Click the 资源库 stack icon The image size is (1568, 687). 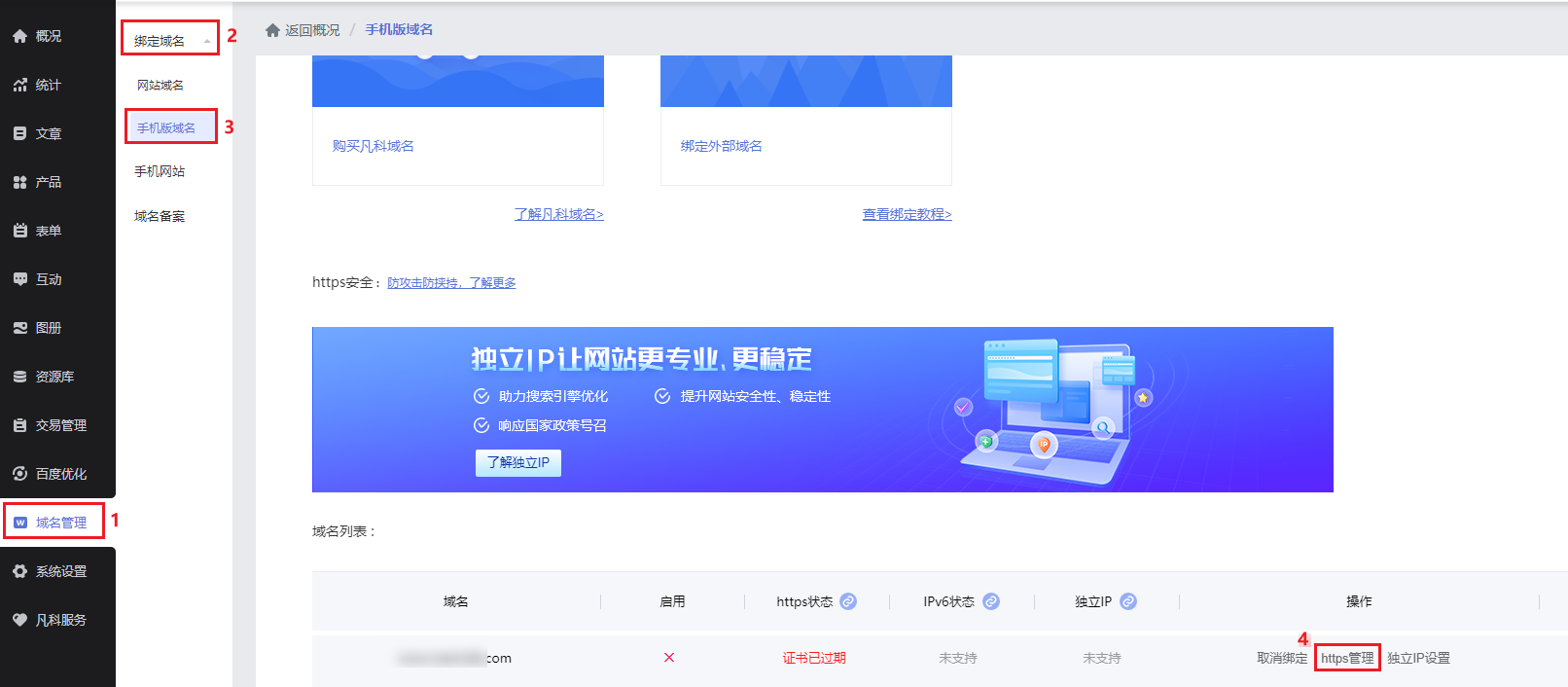tap(19, 377)
